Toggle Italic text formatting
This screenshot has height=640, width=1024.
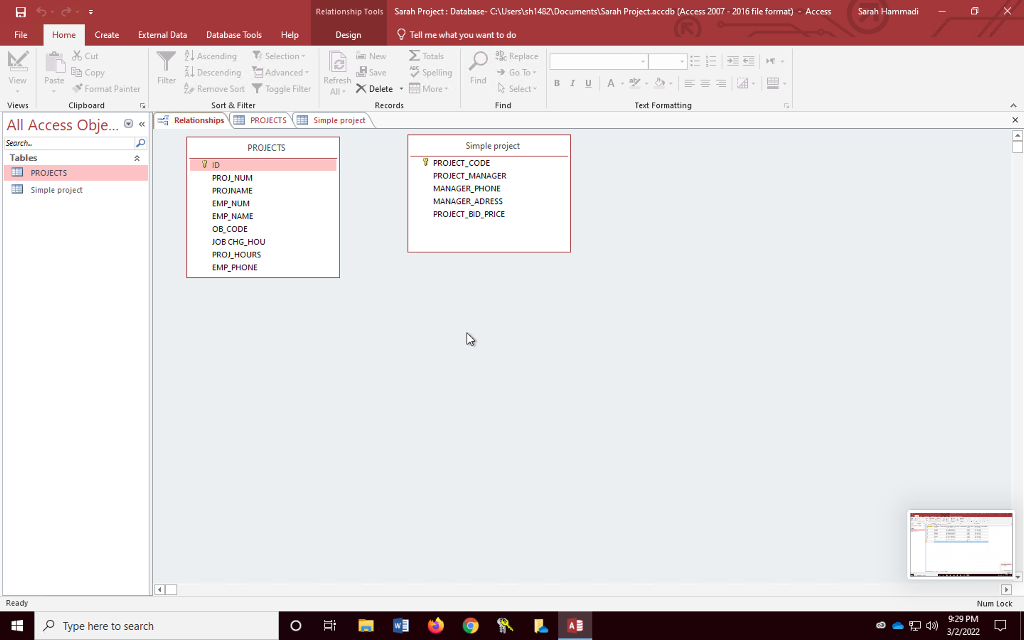[572, 83]
